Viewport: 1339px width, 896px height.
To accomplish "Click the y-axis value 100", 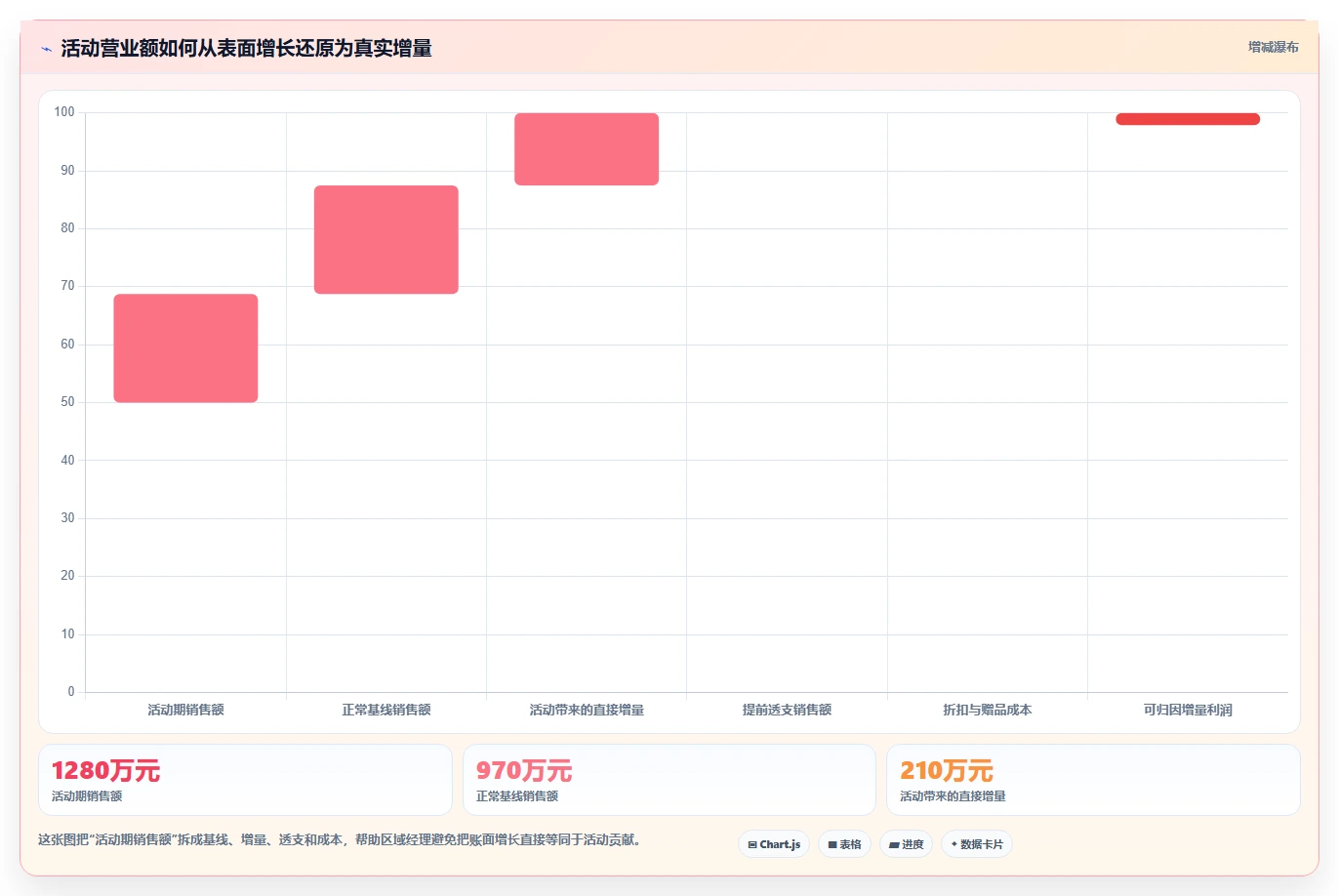I will 64,112.
